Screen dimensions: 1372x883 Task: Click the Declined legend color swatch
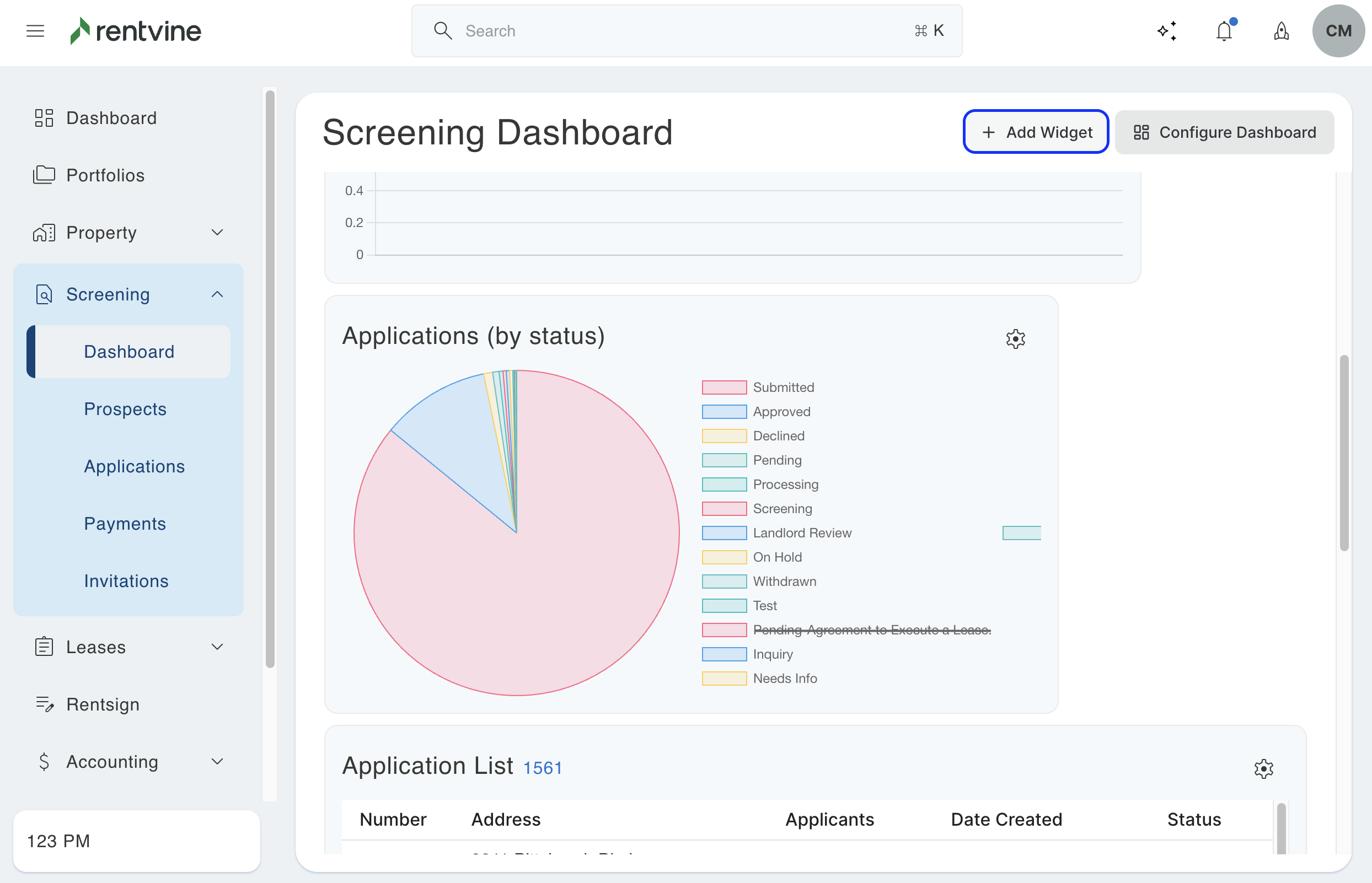[724, 437]
